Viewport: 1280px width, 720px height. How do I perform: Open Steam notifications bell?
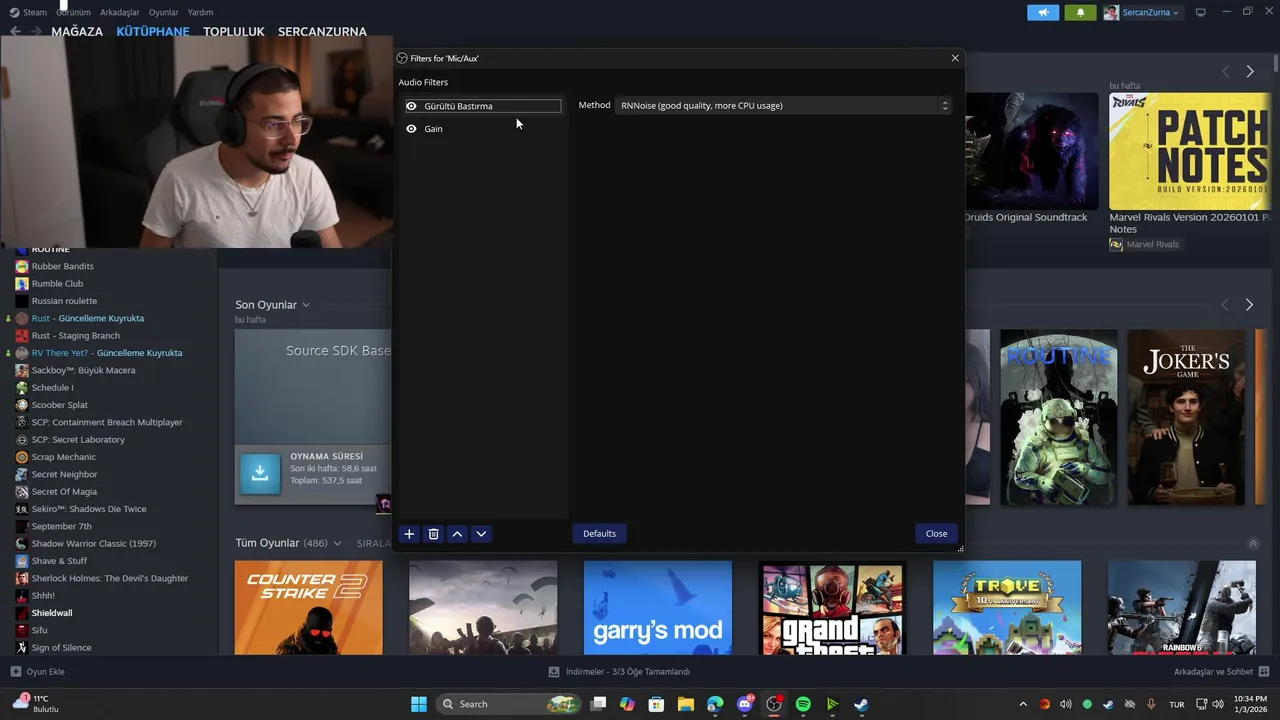click(x=1080, y=12)
